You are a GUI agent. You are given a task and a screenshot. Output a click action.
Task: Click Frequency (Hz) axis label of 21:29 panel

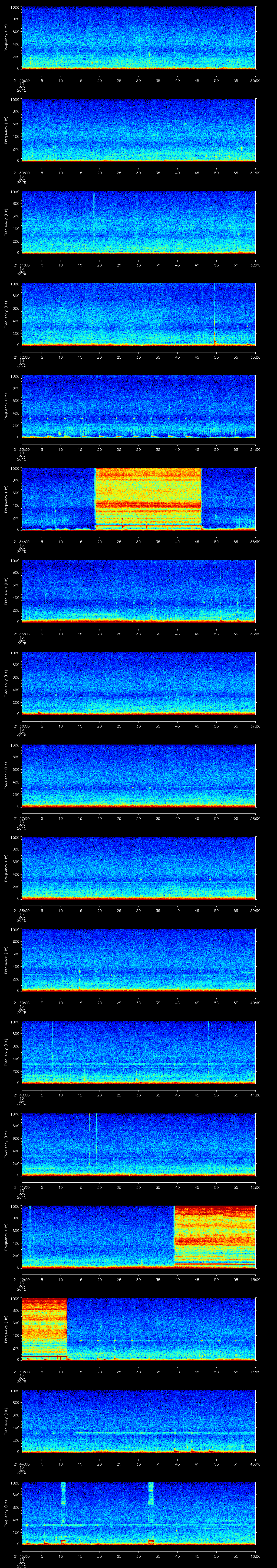(6, 38)
